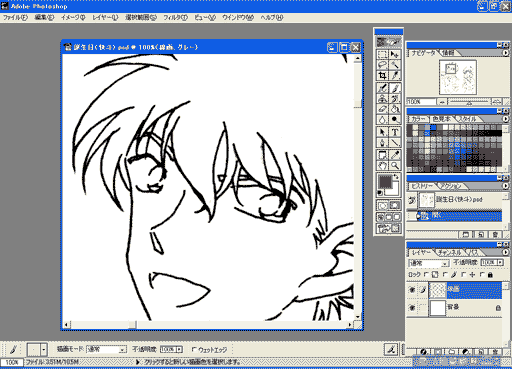This screenshot has height=369, width=512.
Task: Open Navigator palette flyout menu arrow
Action: click(x=505, y=53)
